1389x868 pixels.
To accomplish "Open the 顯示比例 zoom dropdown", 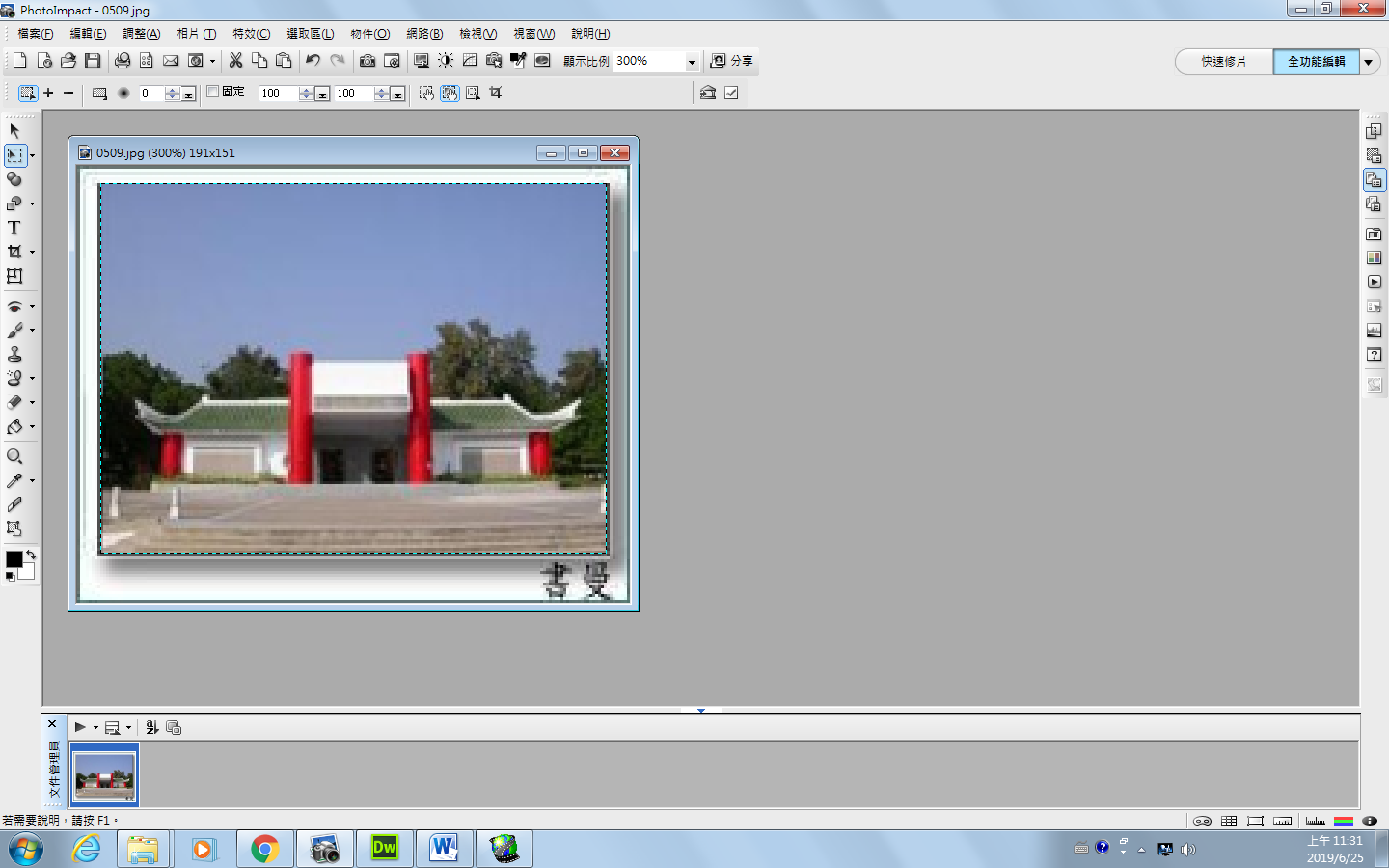I will (x=692, y=62).
